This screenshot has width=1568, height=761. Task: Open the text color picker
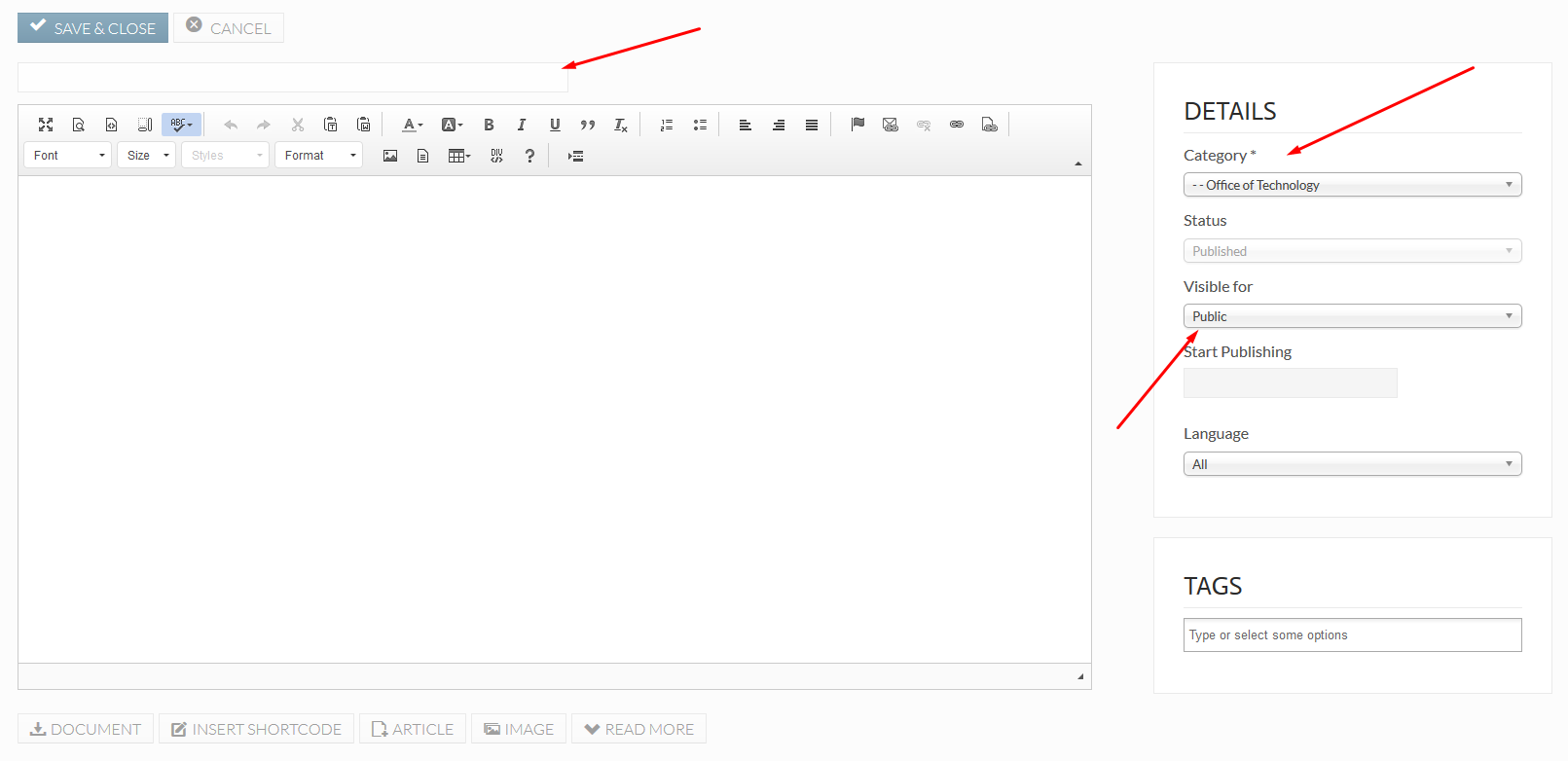point(413,125)
